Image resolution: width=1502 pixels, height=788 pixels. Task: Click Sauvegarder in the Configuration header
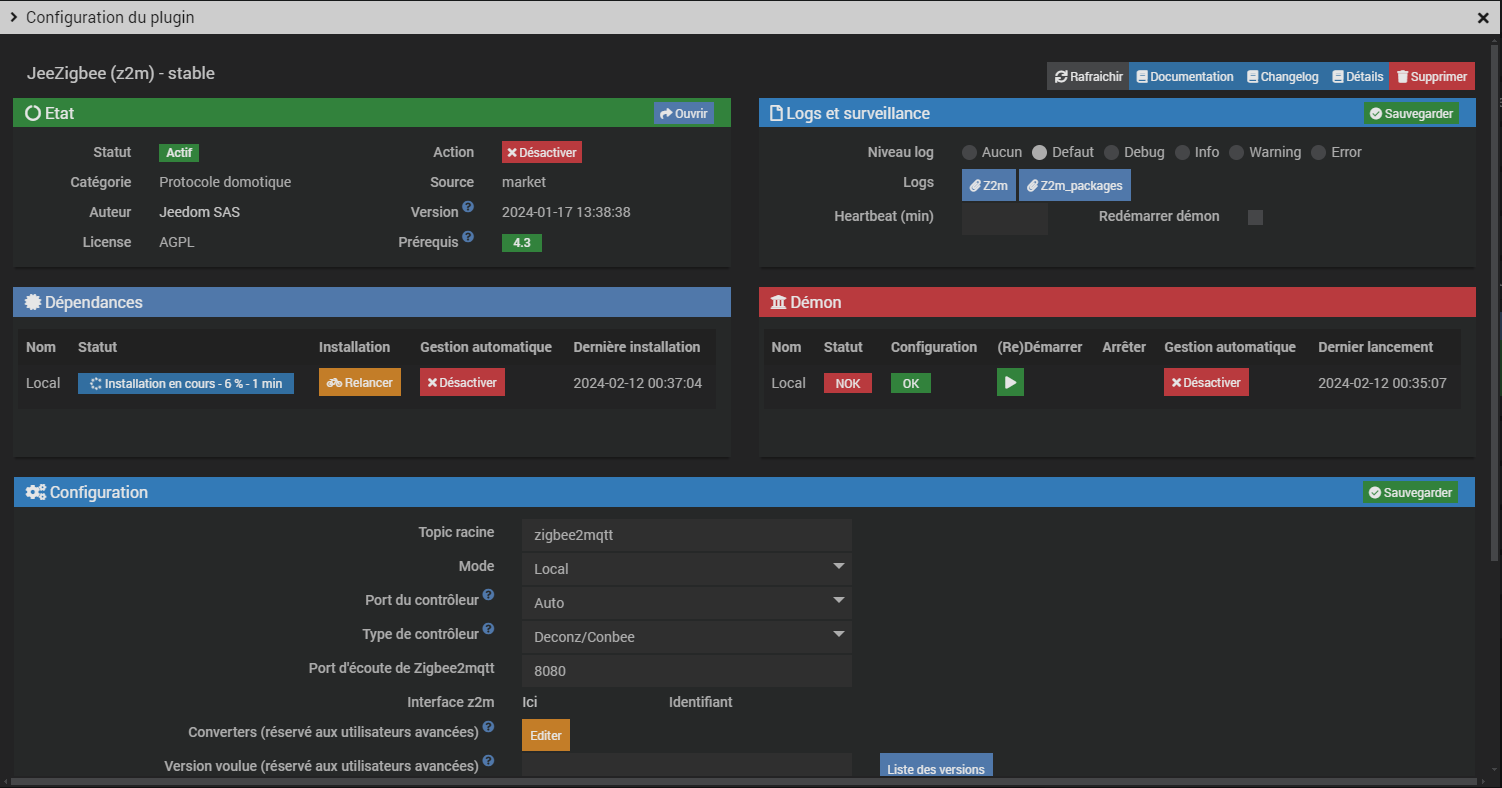(1409, 493)
